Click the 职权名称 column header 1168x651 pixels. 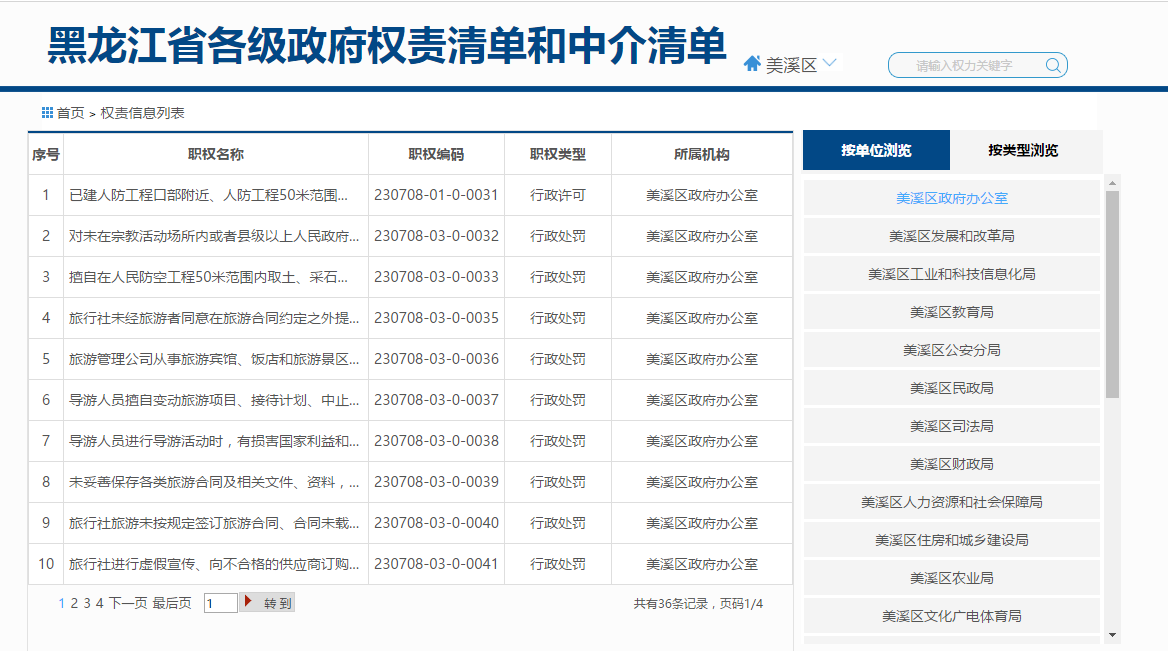click(215, 154)
